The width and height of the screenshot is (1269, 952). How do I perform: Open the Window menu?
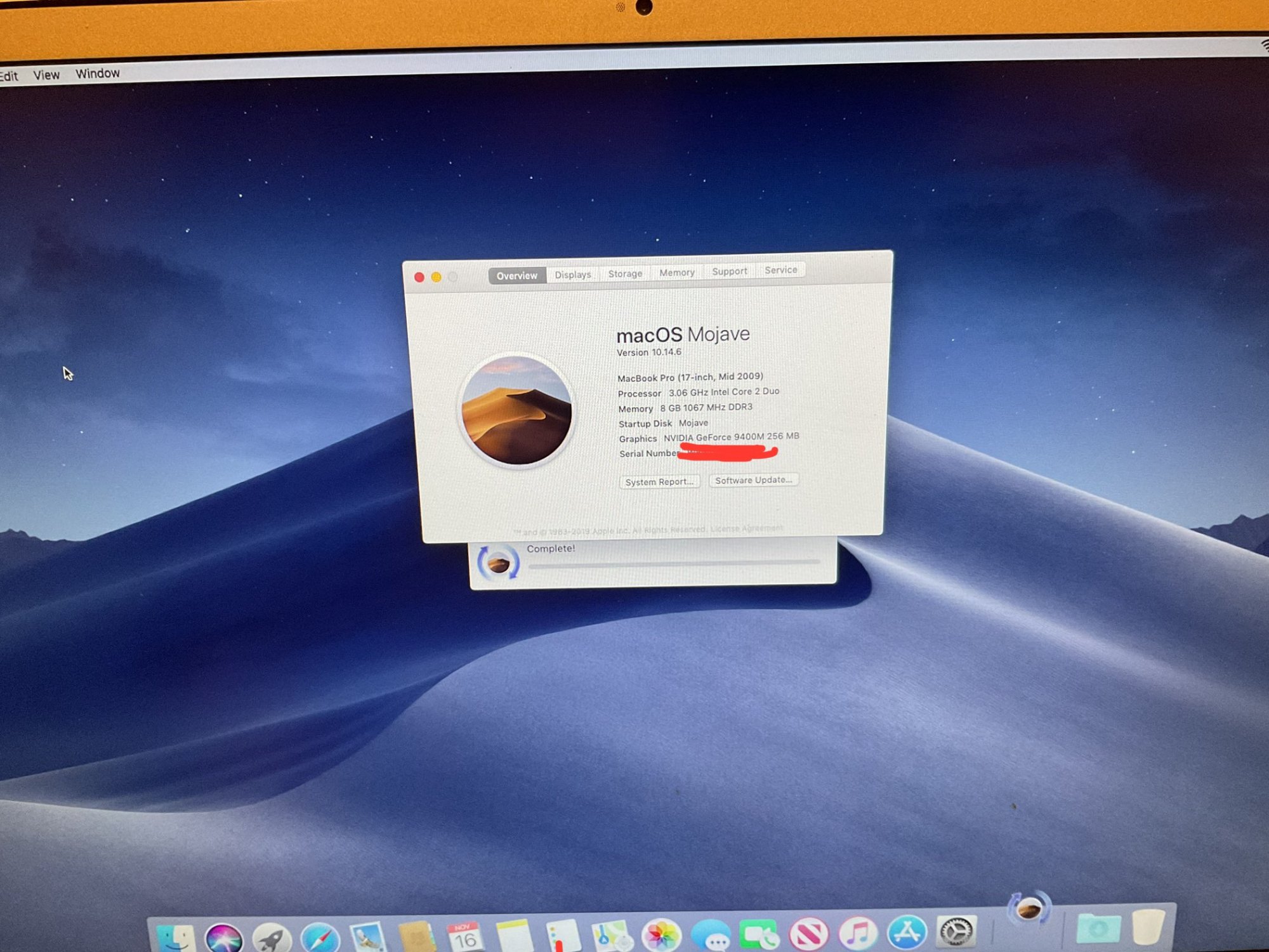(98, 74)
